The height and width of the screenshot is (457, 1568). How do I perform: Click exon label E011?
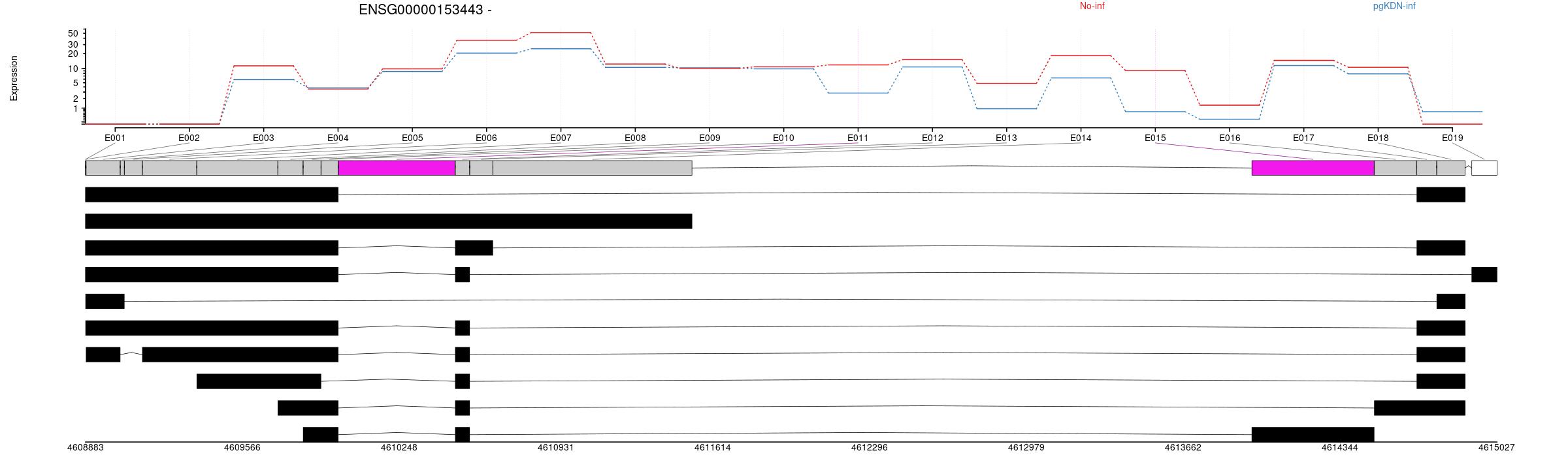pos(858,138)
